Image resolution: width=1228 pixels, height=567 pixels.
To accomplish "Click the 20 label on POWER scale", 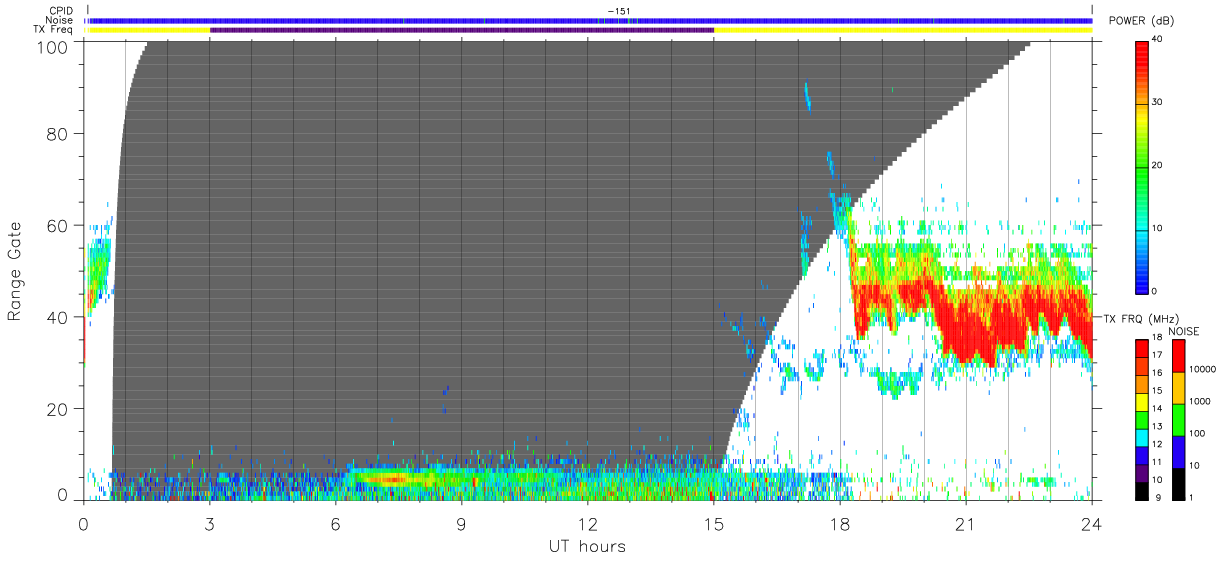I will pos(1158,165).
